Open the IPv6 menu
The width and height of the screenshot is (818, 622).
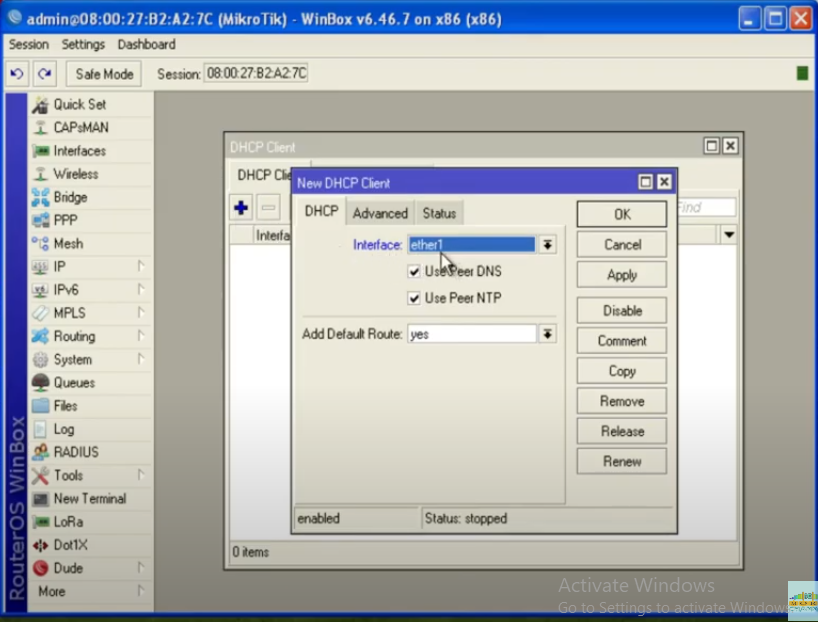pyautogui.click(x=90, y=290)
